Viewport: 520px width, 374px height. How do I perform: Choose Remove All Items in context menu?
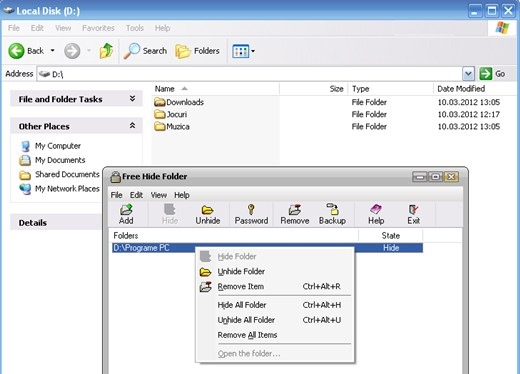coord(275,335)
